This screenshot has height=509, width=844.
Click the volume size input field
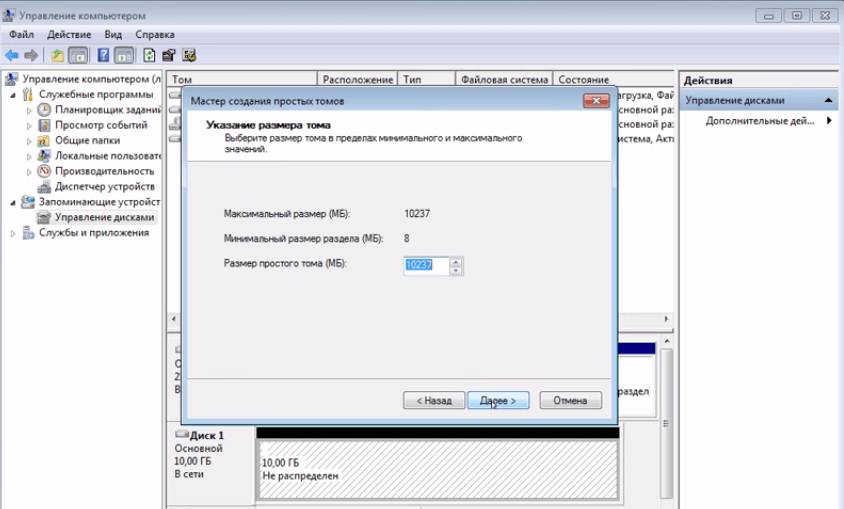[x=426, y=265]
